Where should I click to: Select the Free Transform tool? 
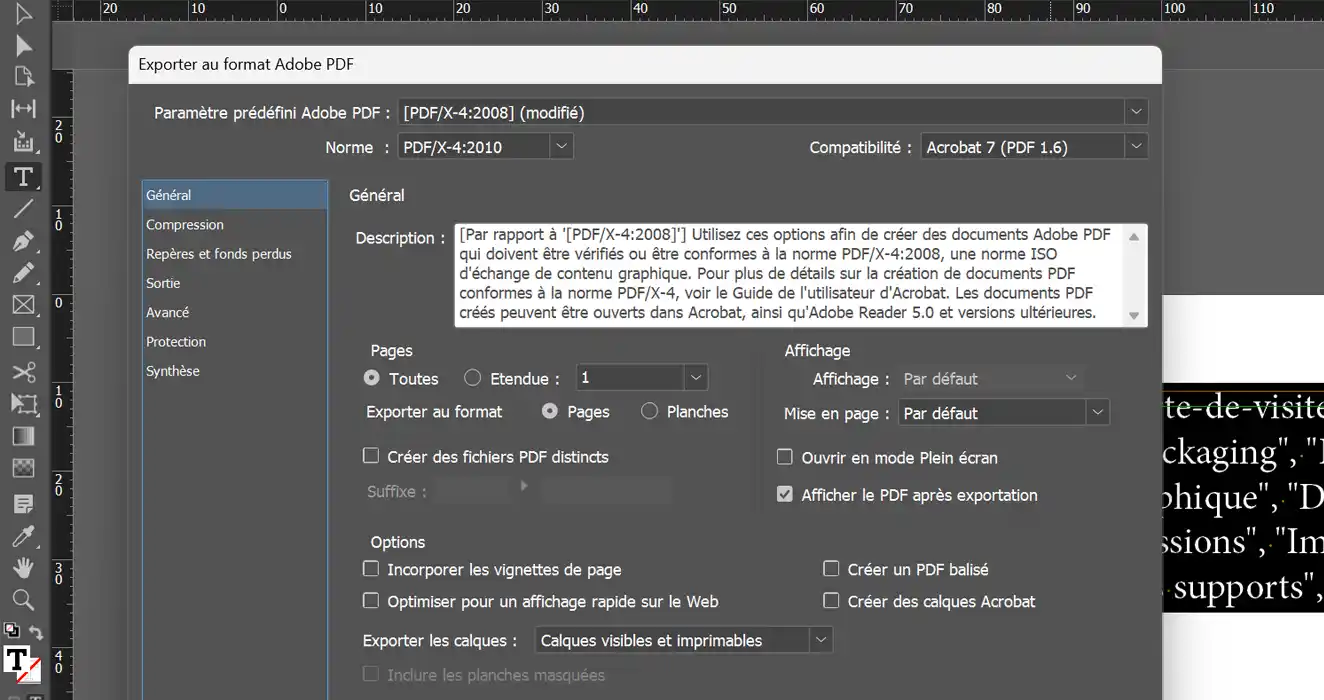pyautogui.click(x=23, y=404)
